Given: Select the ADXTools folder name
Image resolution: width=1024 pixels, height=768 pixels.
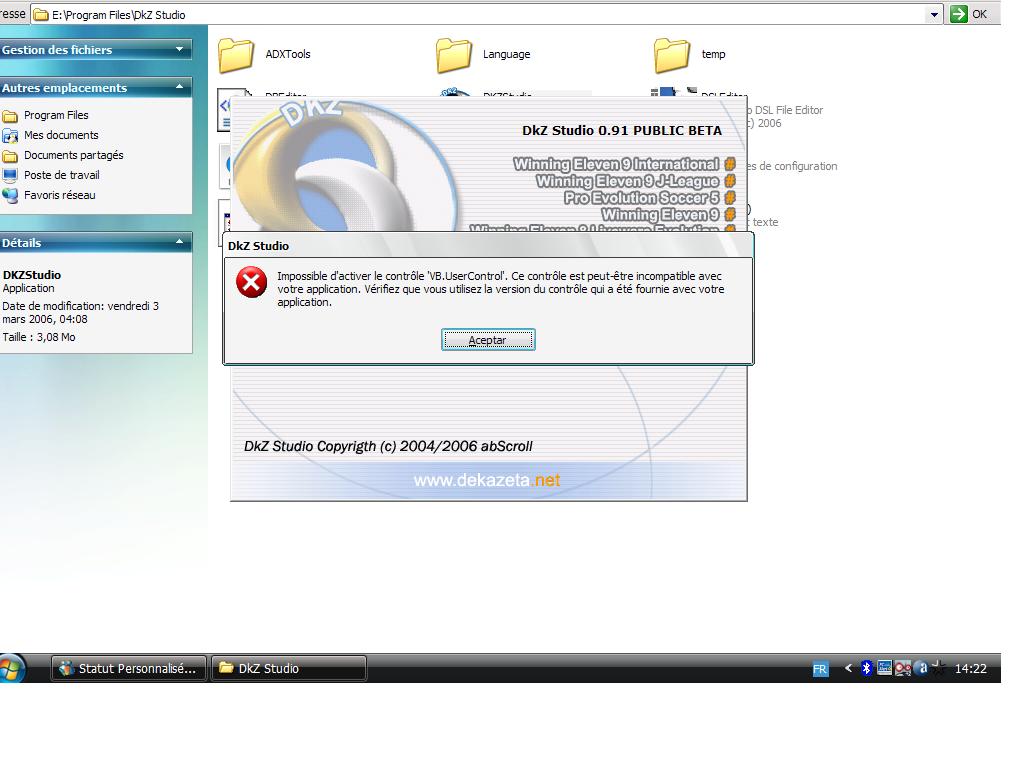Looking at the screenshot, I should [288, 54].
